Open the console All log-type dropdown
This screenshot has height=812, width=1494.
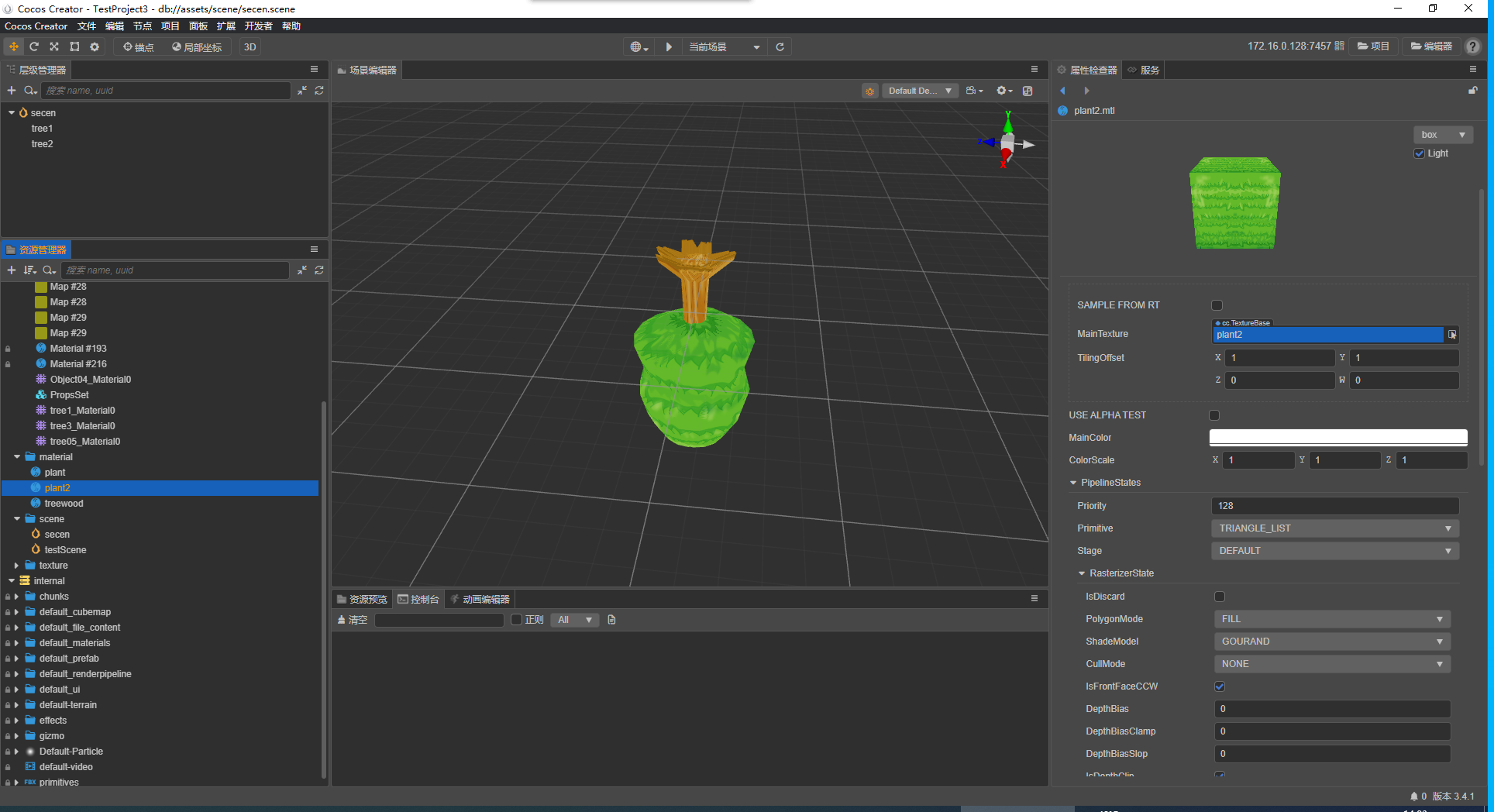[574, 620]
